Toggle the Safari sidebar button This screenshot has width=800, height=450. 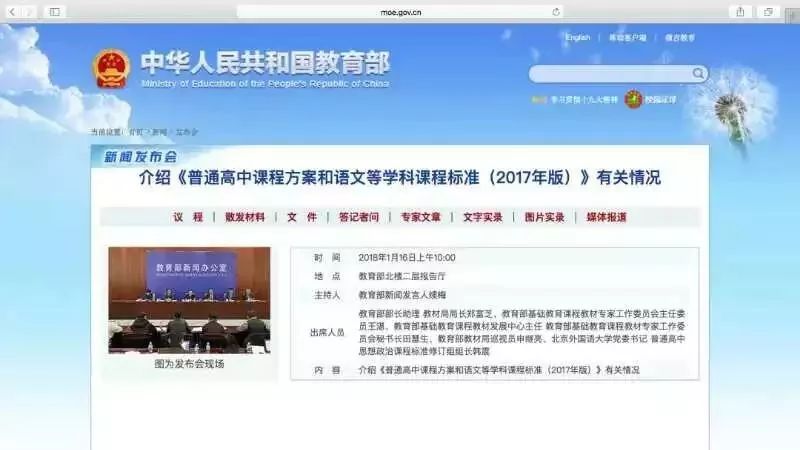click(x=55, y=12)
